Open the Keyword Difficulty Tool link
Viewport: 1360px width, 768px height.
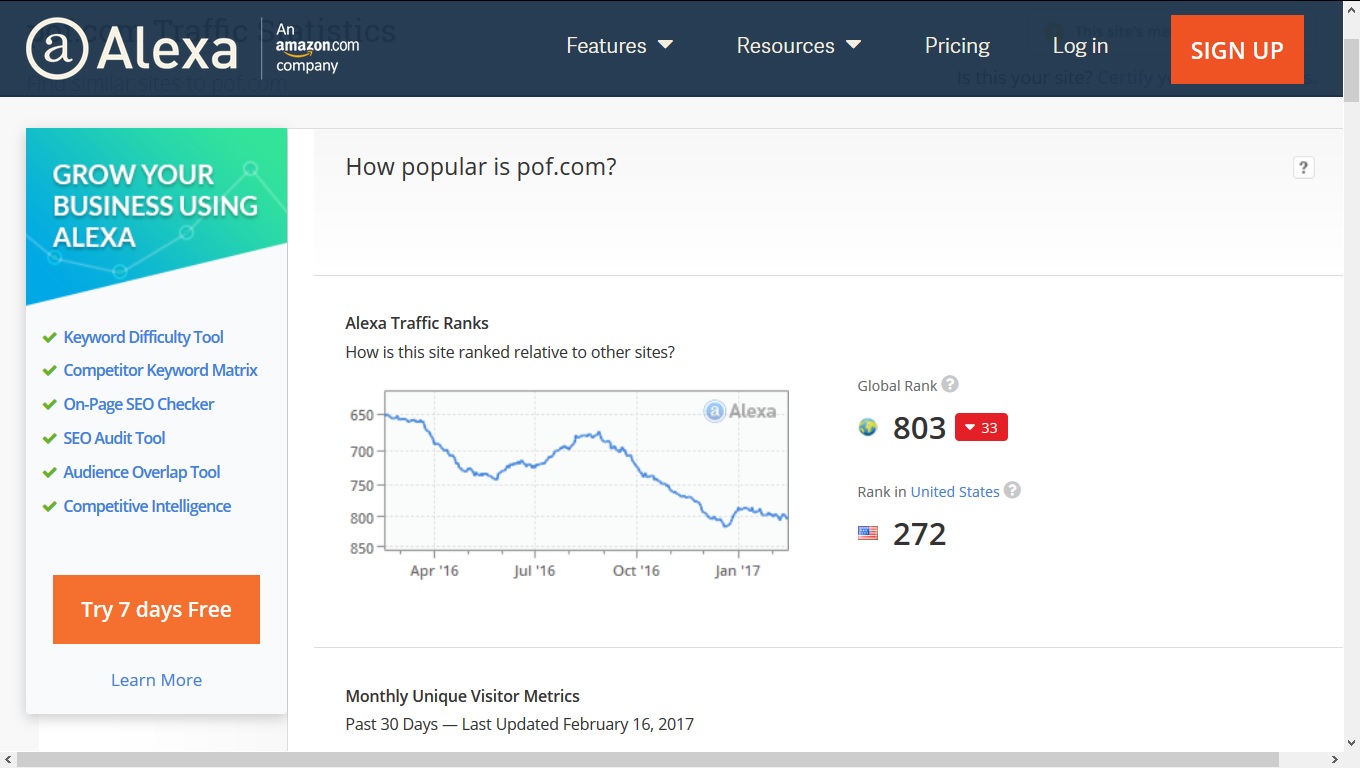(143, 337)
